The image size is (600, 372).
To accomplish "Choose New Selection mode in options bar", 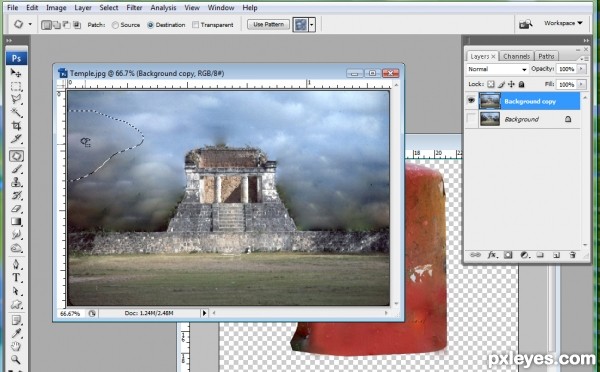I will pyautogui.click(x=46, y=25).
